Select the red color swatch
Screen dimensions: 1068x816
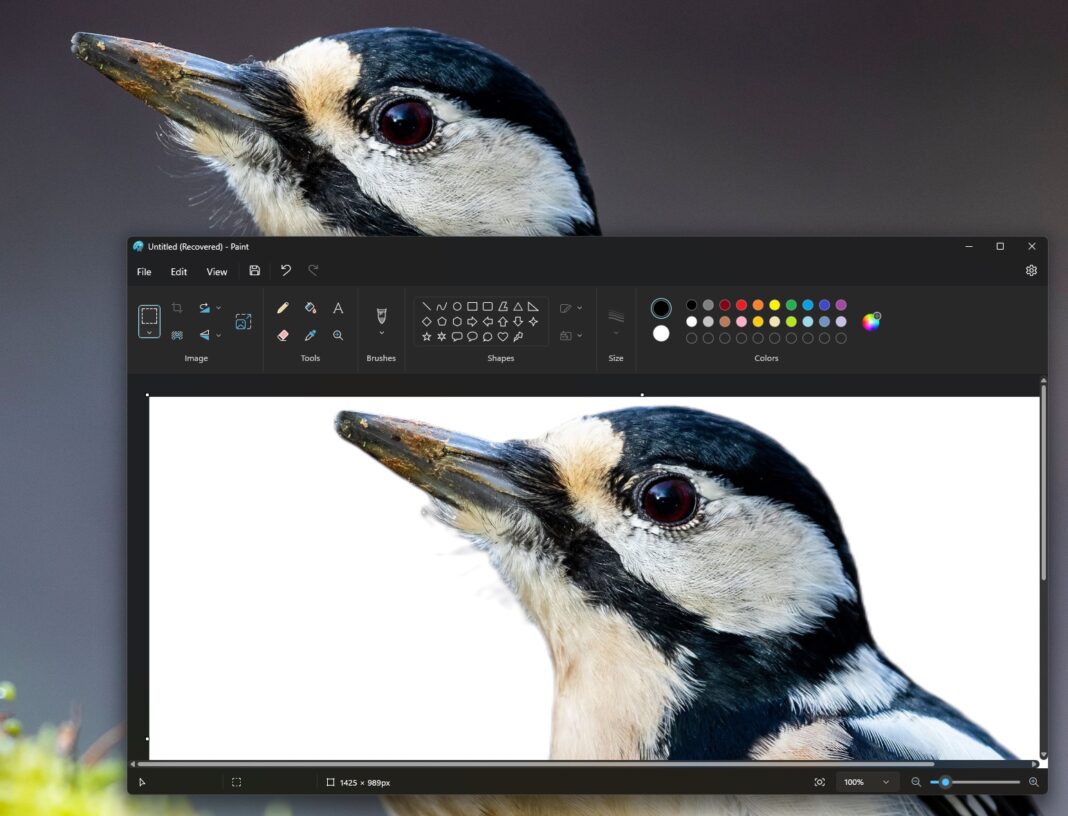pyautogui.click(x=740, y=305)
